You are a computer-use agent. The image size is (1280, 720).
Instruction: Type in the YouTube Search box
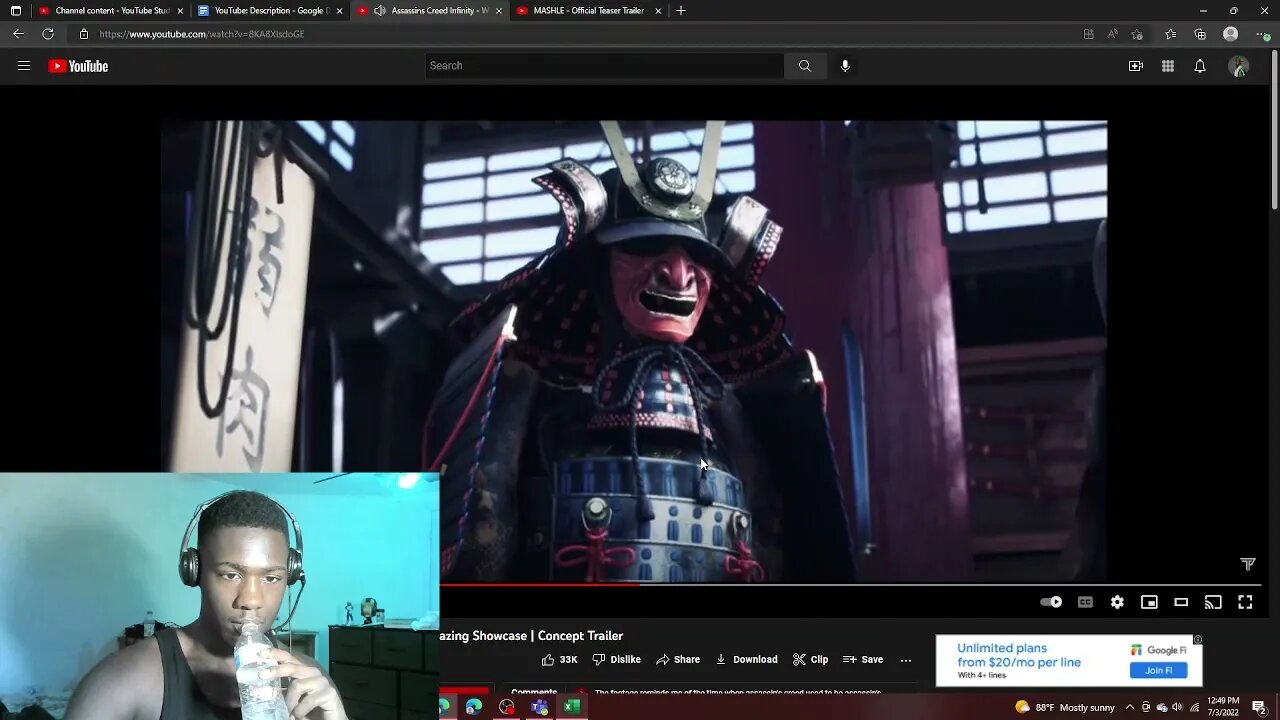coord(604,66)
